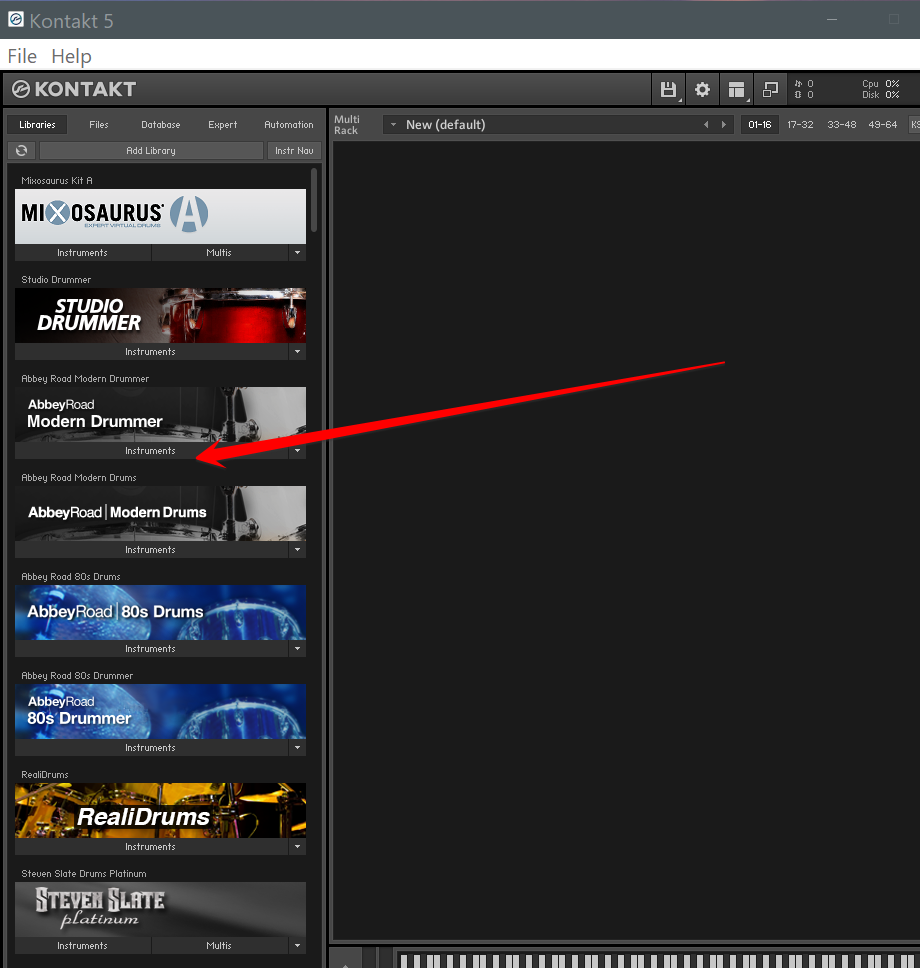Click the Multi Rack label

(x=346, y=125)
